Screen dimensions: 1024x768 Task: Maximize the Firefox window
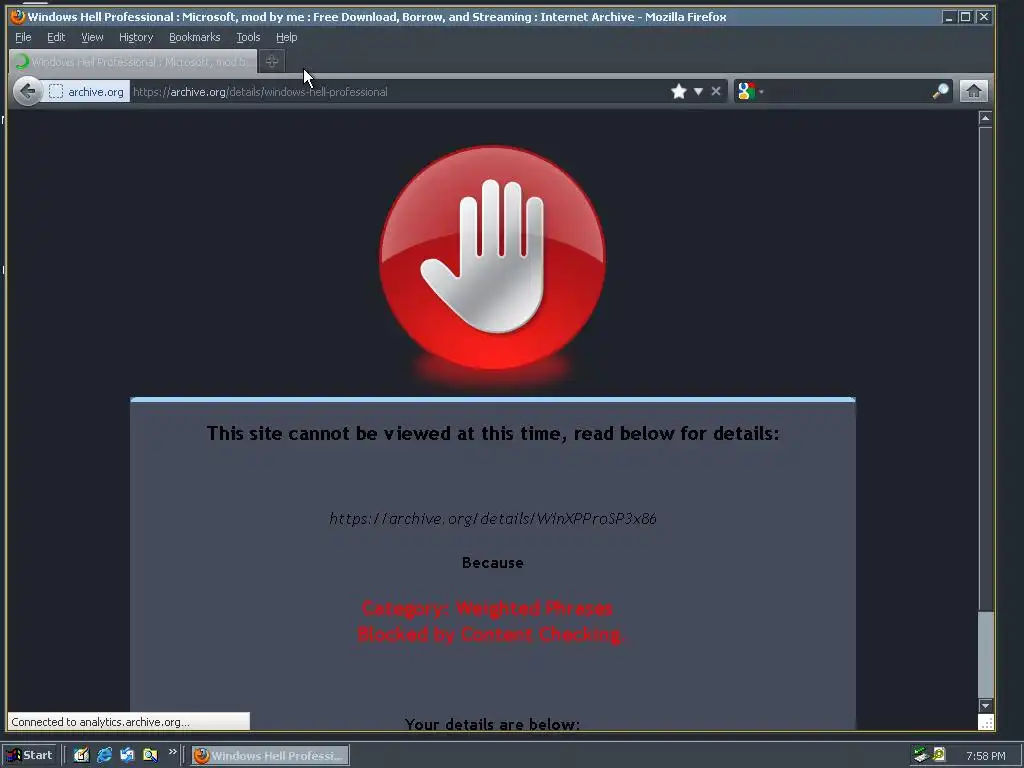pos(966,17)
